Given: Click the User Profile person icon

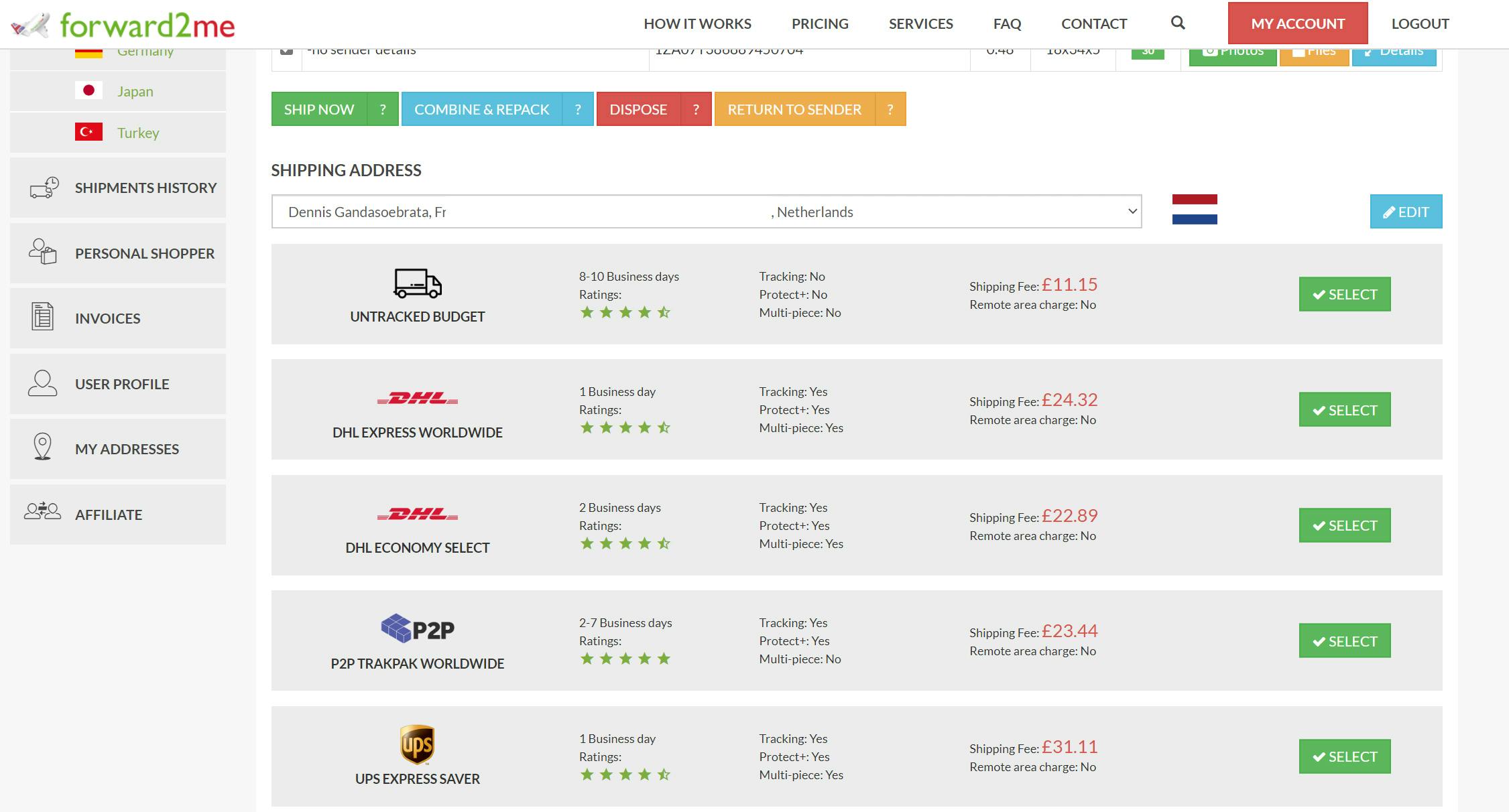Looking at the screenshot, I should point(42,383).
